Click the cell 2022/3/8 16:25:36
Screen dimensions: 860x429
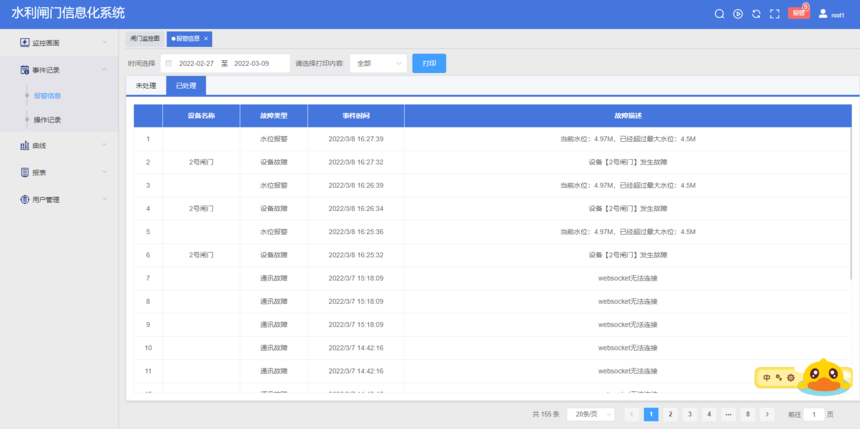coord(356,232)
